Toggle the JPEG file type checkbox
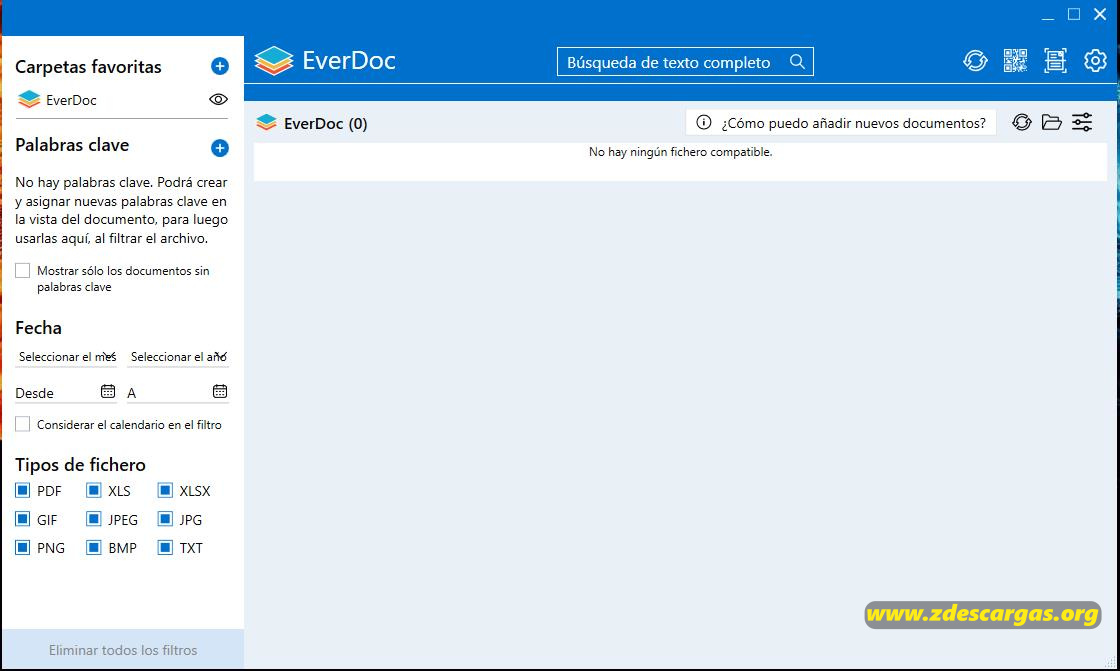The image size is (1120, 671). (x=94, y=519)
